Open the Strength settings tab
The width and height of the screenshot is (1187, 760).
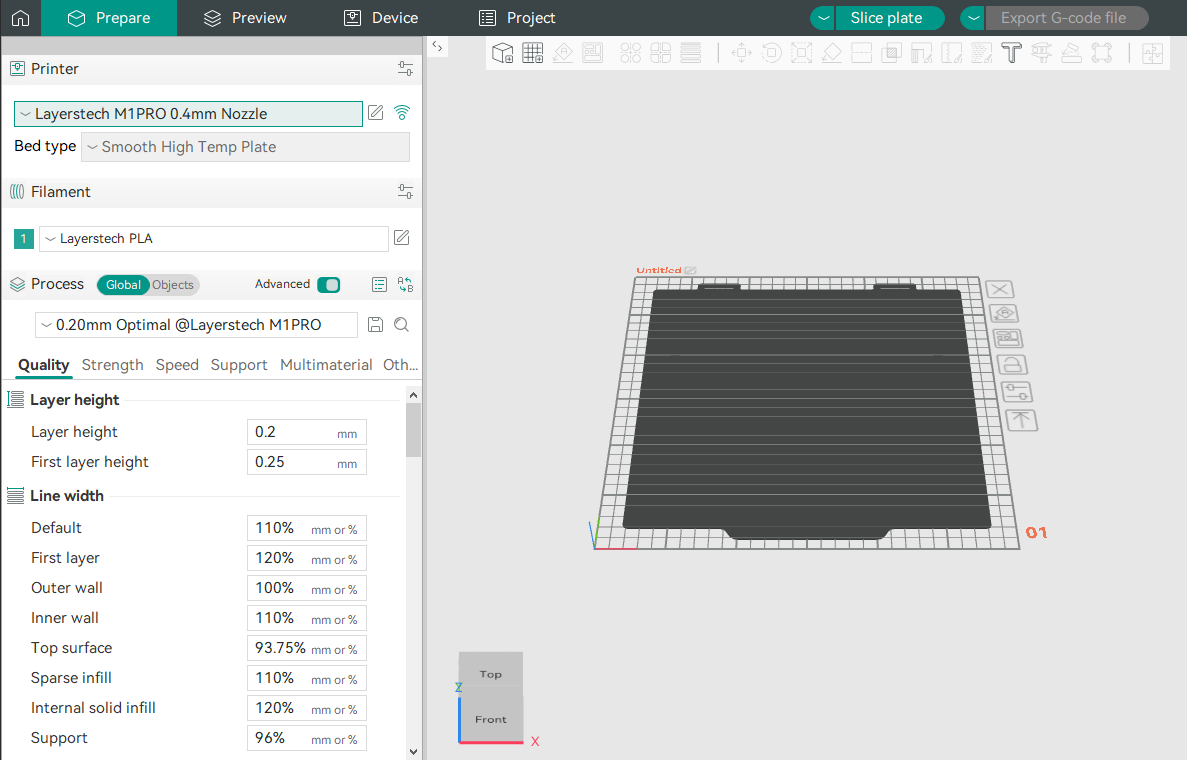pos(112,364)
